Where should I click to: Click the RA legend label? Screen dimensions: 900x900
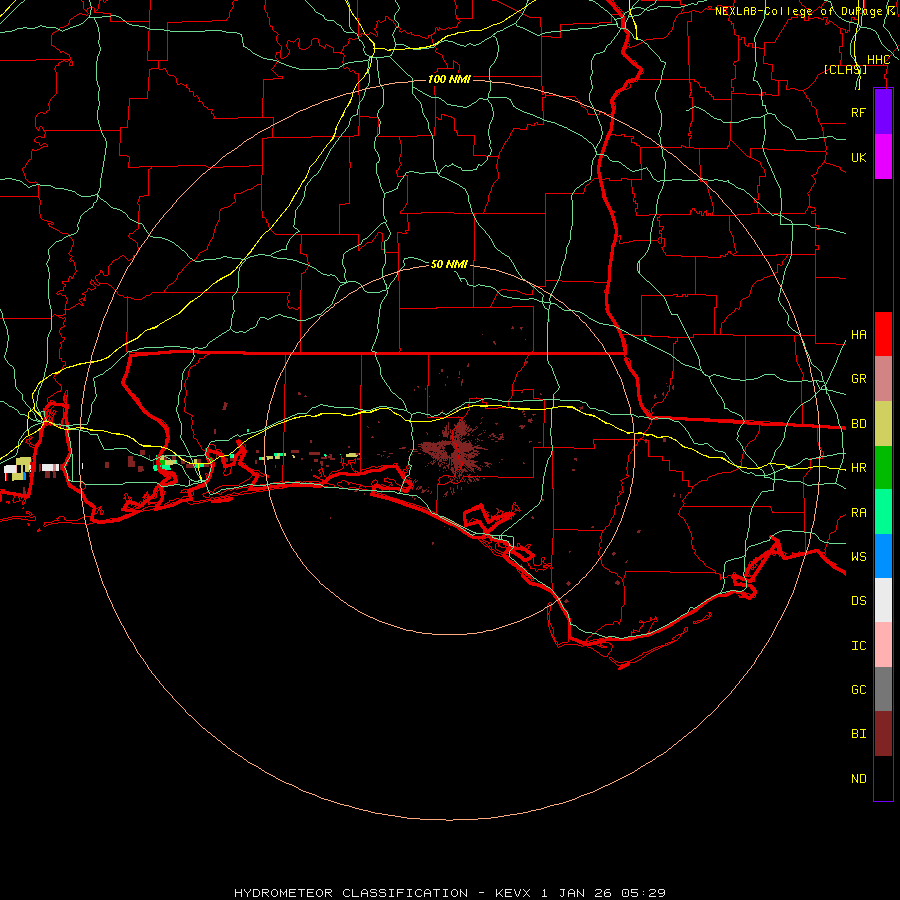tap(858, 513)
